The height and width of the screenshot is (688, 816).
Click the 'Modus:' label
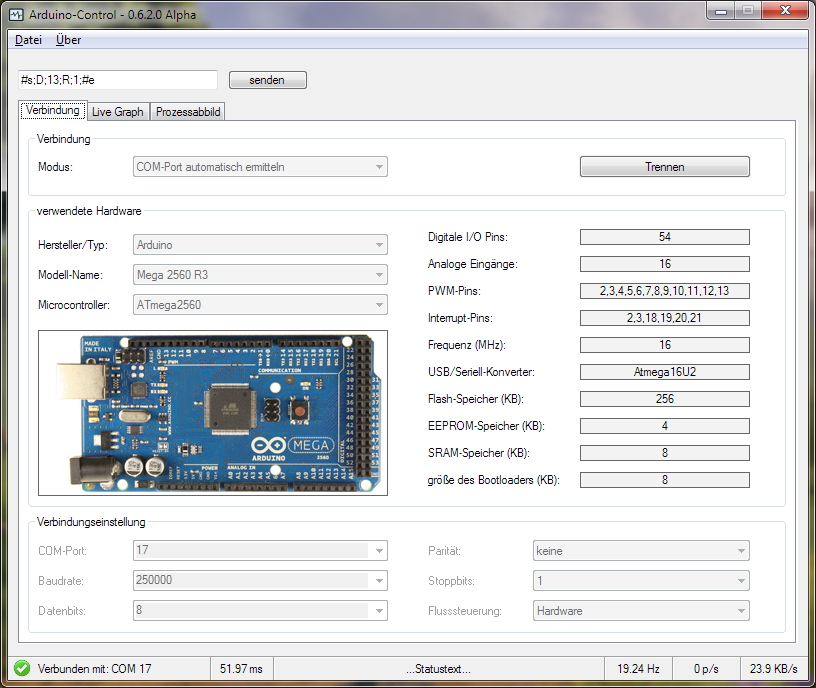pyautogui.click(x=55, y=167)
